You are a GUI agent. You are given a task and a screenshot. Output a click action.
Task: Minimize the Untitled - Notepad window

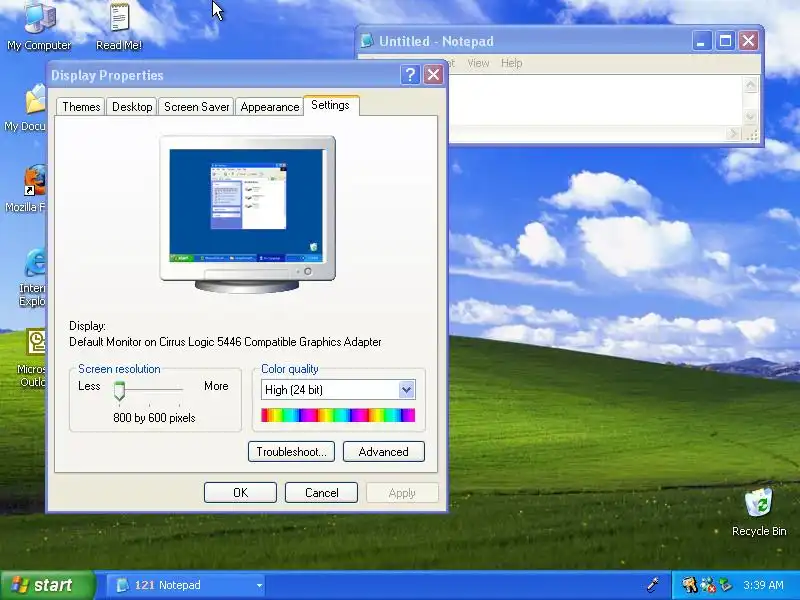tap(702, 41)
